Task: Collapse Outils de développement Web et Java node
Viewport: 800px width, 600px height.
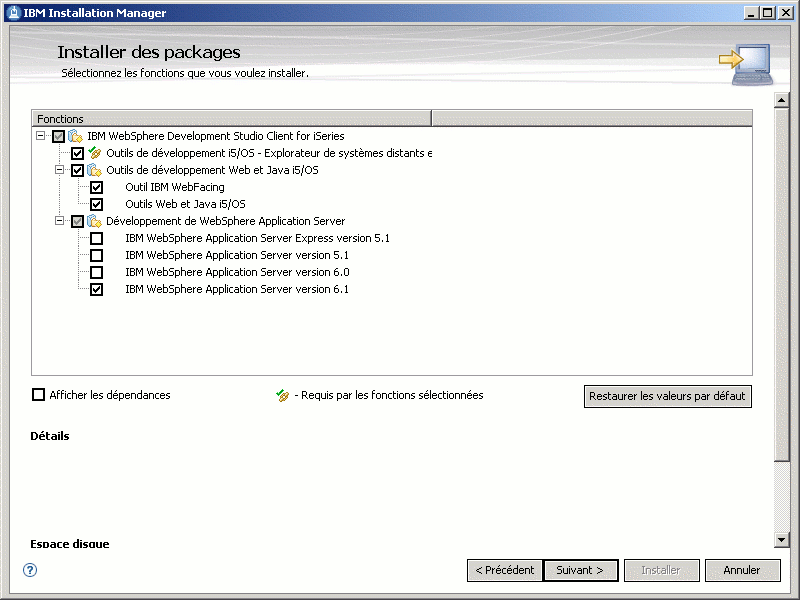Action: [59, 170]
